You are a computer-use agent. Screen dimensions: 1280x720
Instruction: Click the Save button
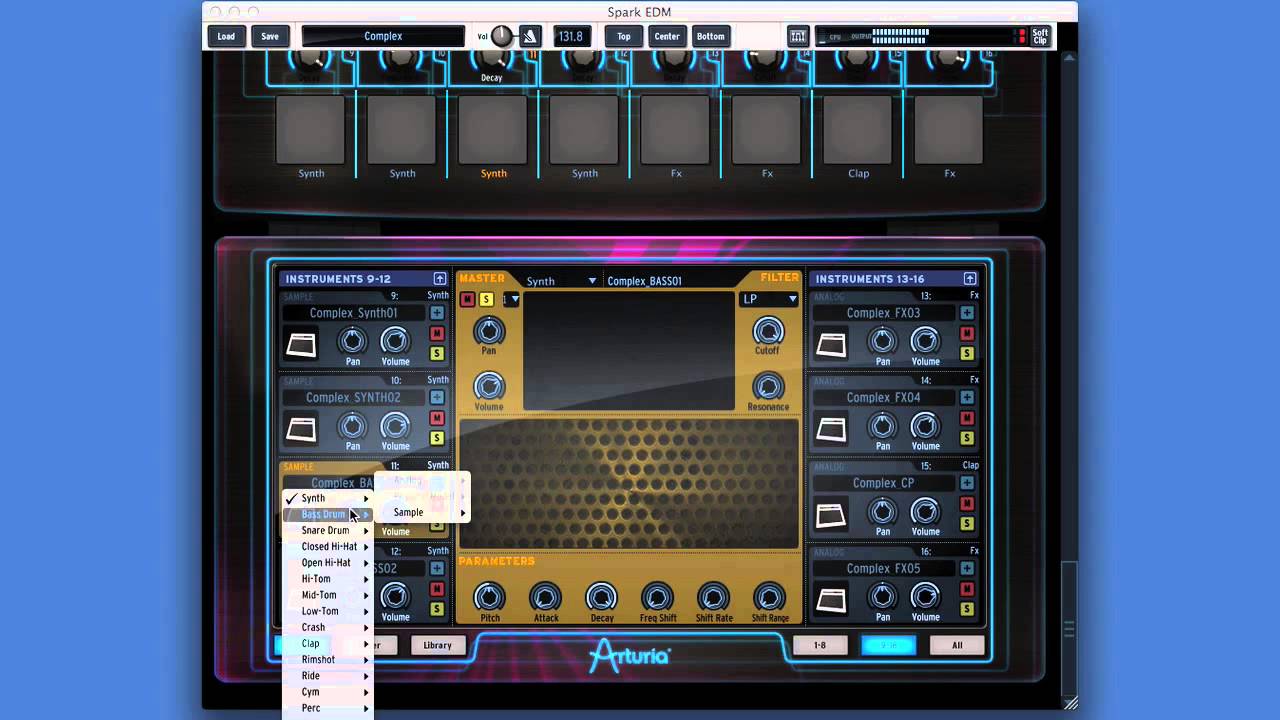(270, 36)
